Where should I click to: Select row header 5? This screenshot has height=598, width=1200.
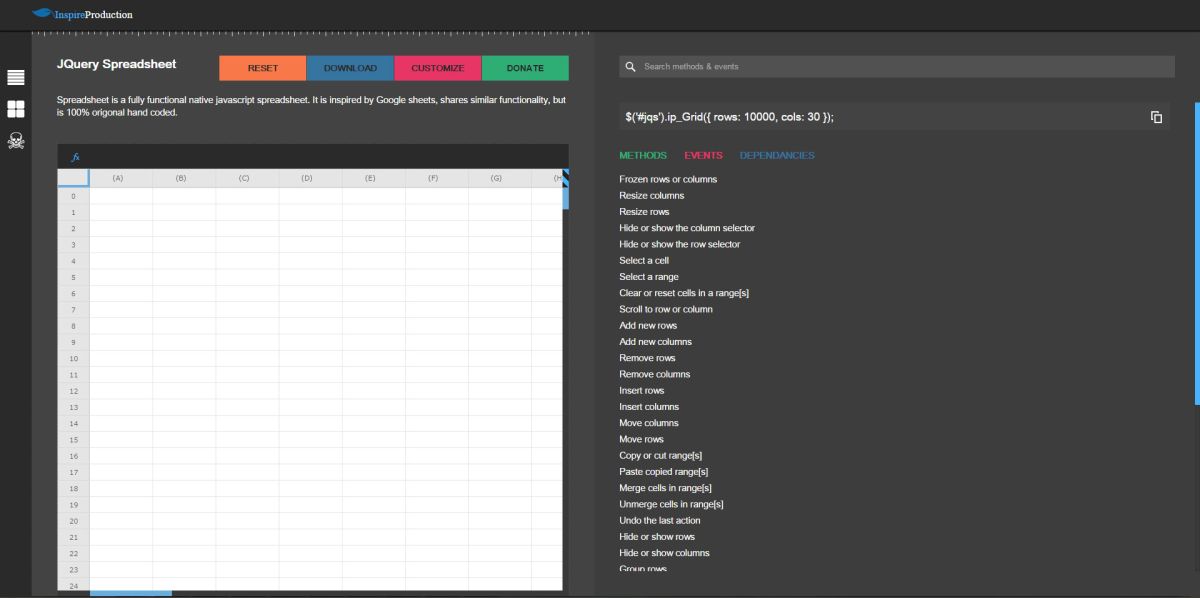click(x=73, y=277)
